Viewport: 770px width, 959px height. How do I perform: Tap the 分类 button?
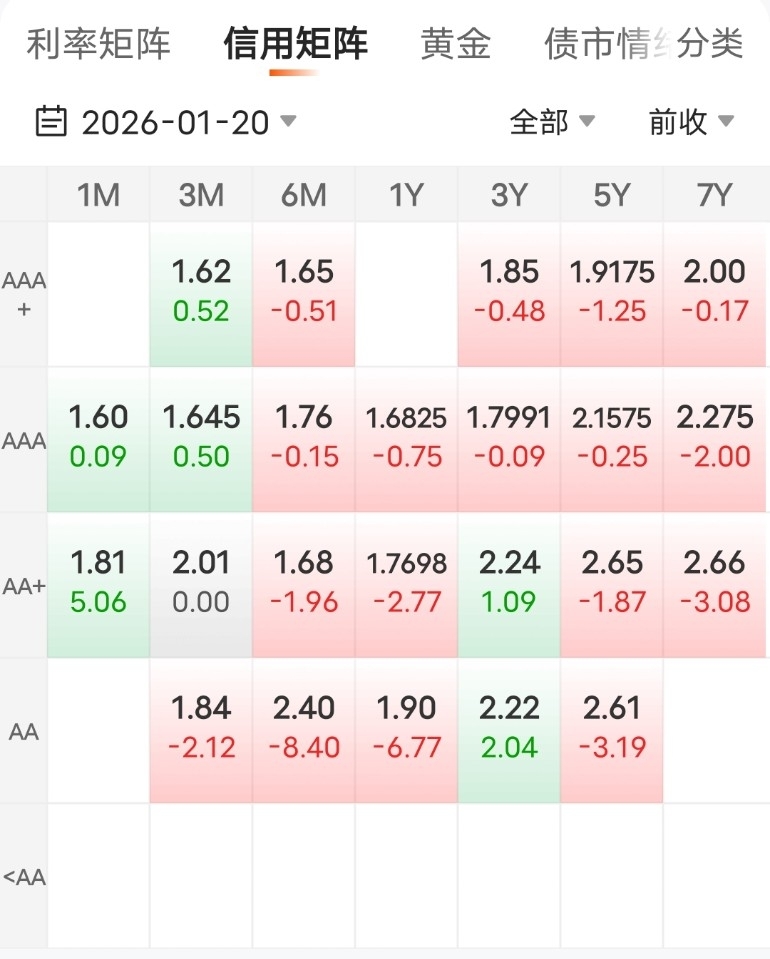[712, 44]
